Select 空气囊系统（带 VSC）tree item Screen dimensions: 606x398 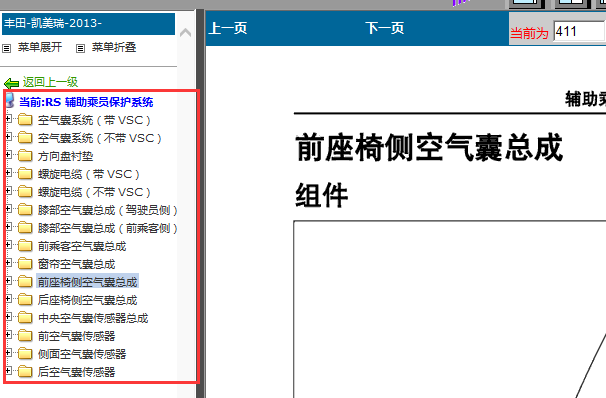tap(94, 120)
